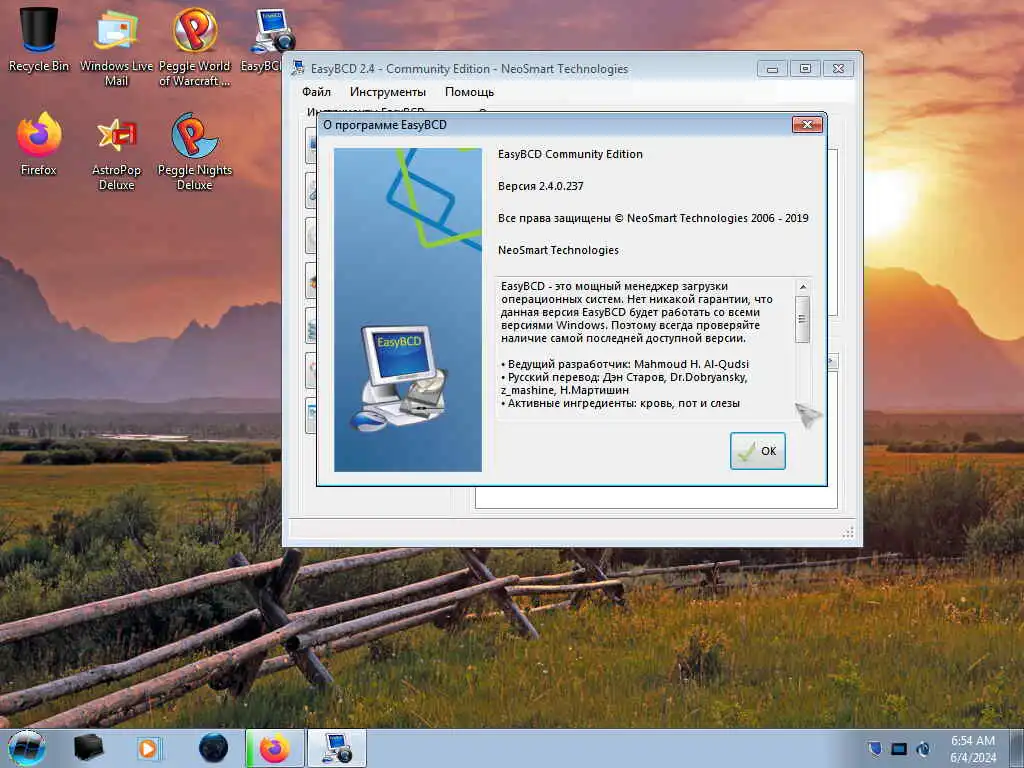Screen dimensions: 1024x768
Task: Click the EasyBCD window title bar icon
Action: [298, 68]
